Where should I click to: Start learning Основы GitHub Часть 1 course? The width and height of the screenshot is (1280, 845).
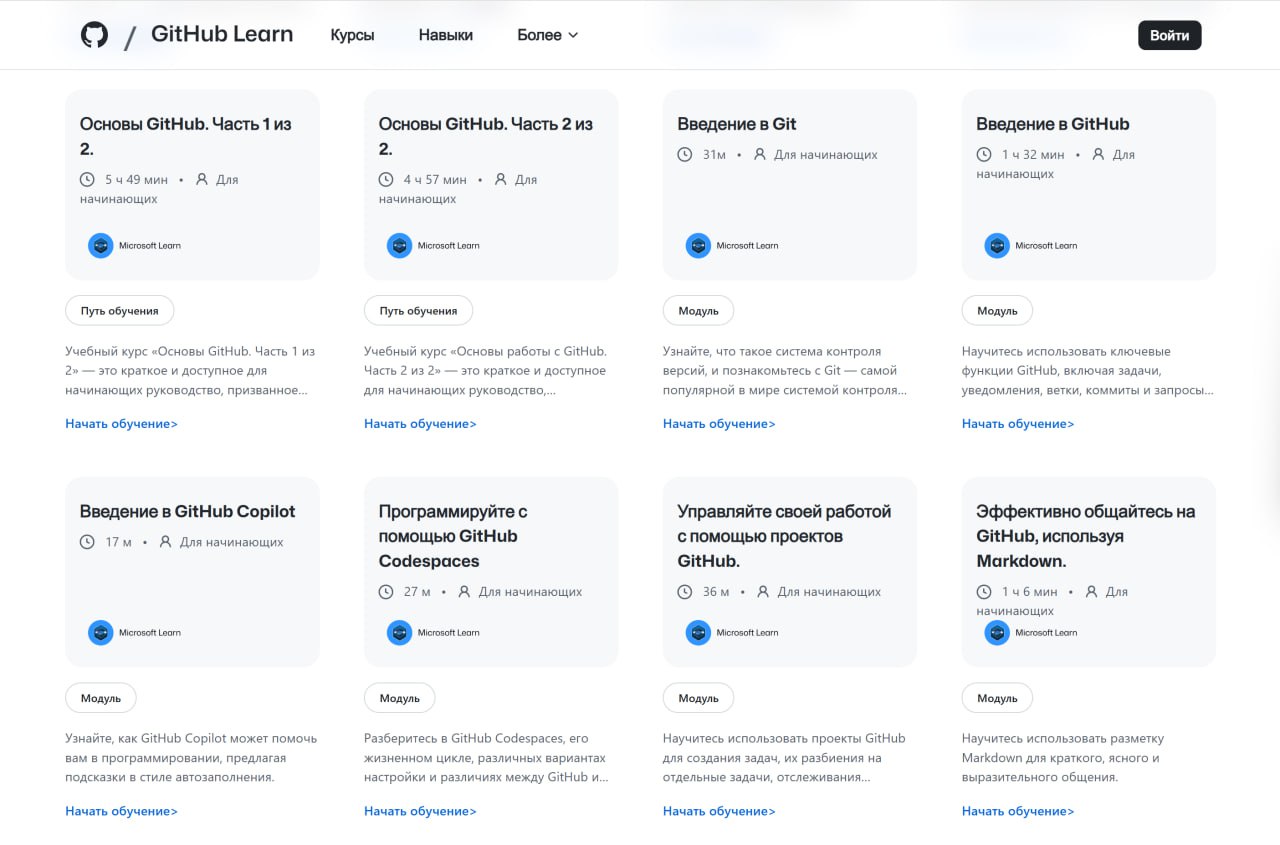pos(122,424)
